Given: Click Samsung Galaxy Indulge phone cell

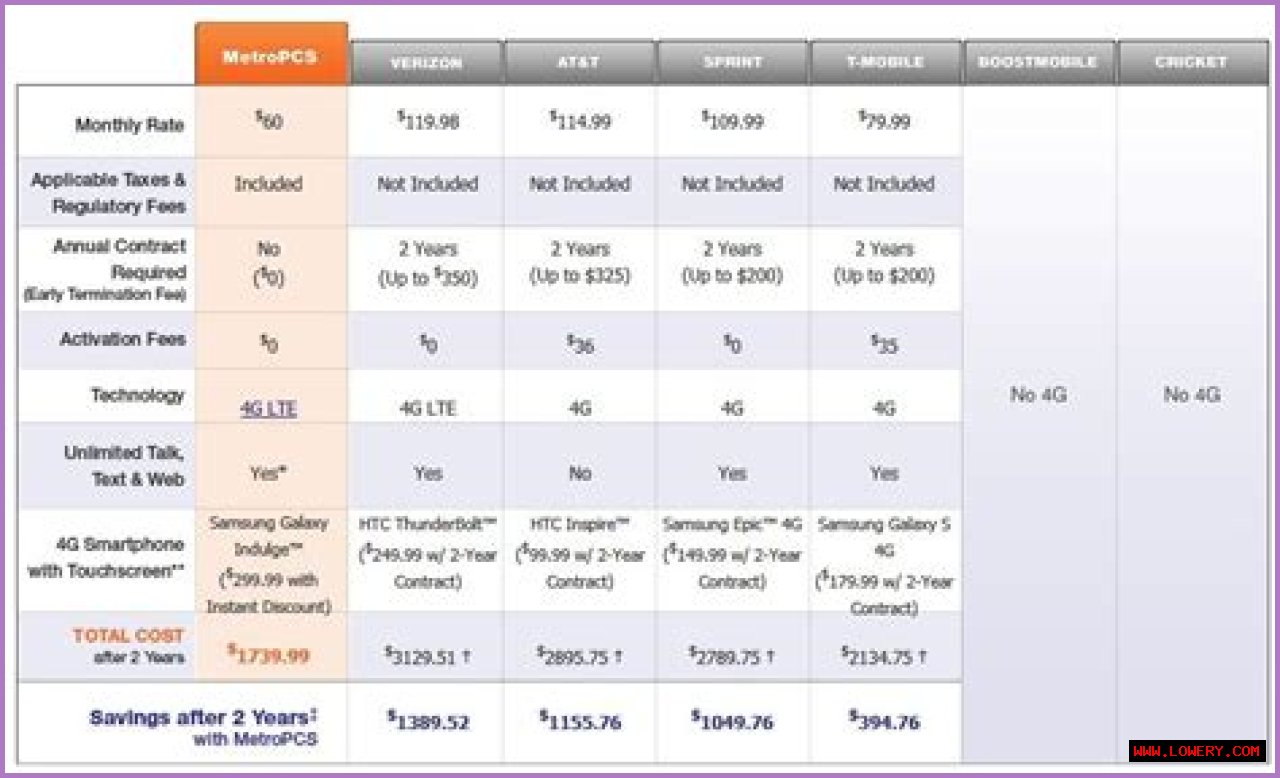Looking at the screenshot, I should coord(268,565).
